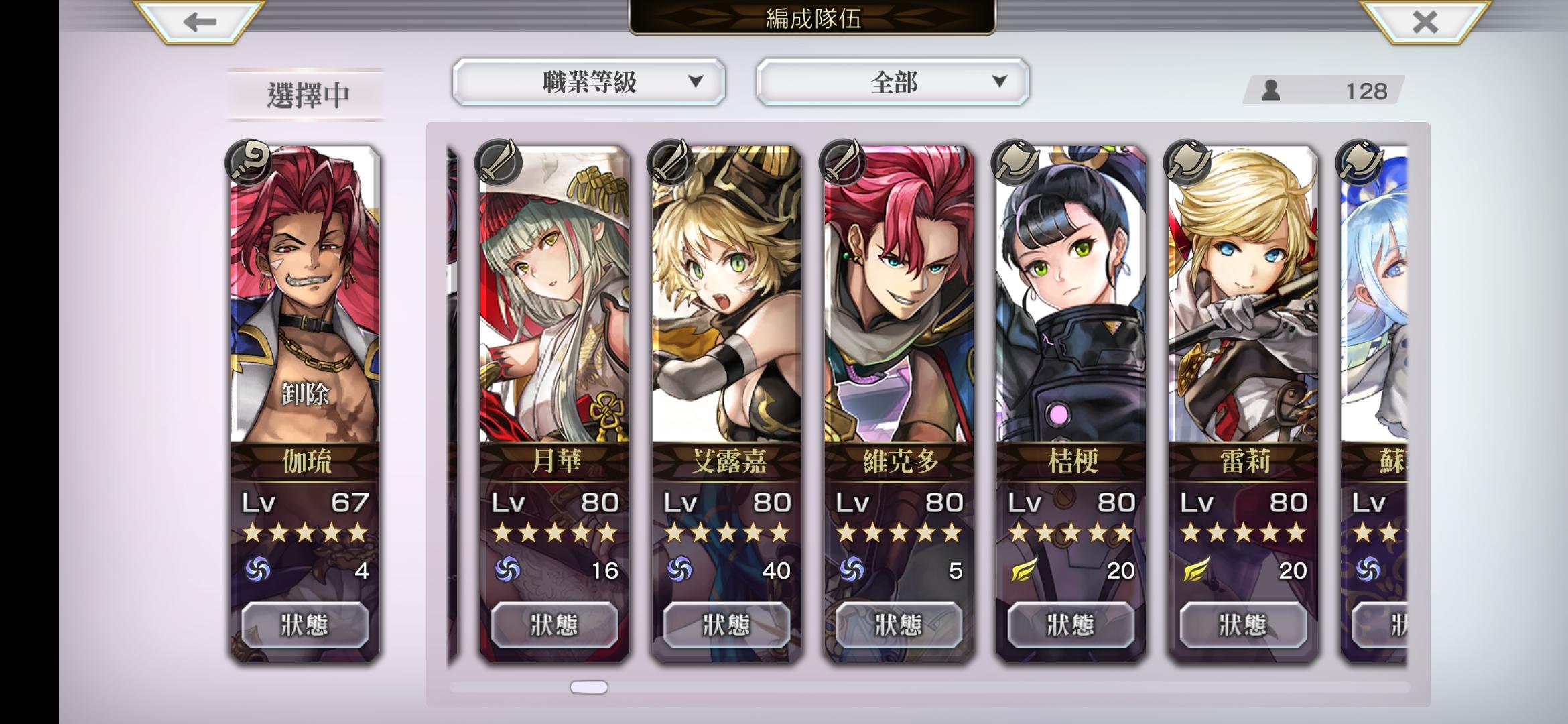The width and height of the screenshot is (1568, 724).
Task: Select 艾露嘉 character portrait
Action: [x=726, y=295]
